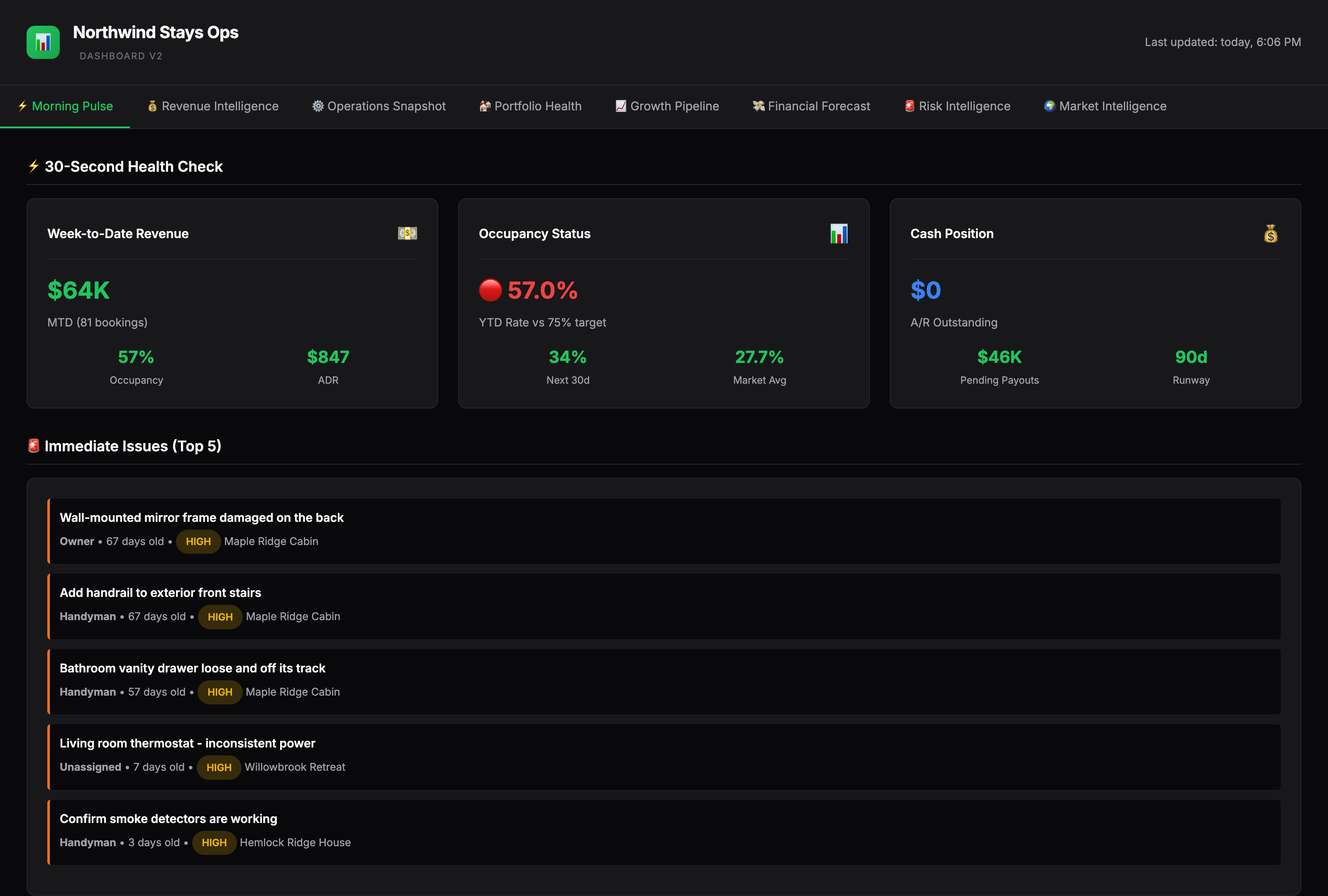Click the money bag icon on Revenue Intelligence tab

tap(153, 106)
